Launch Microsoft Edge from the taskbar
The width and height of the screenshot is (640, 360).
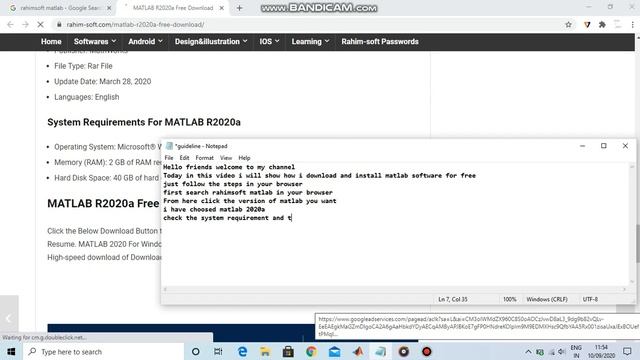click(242, 352)
